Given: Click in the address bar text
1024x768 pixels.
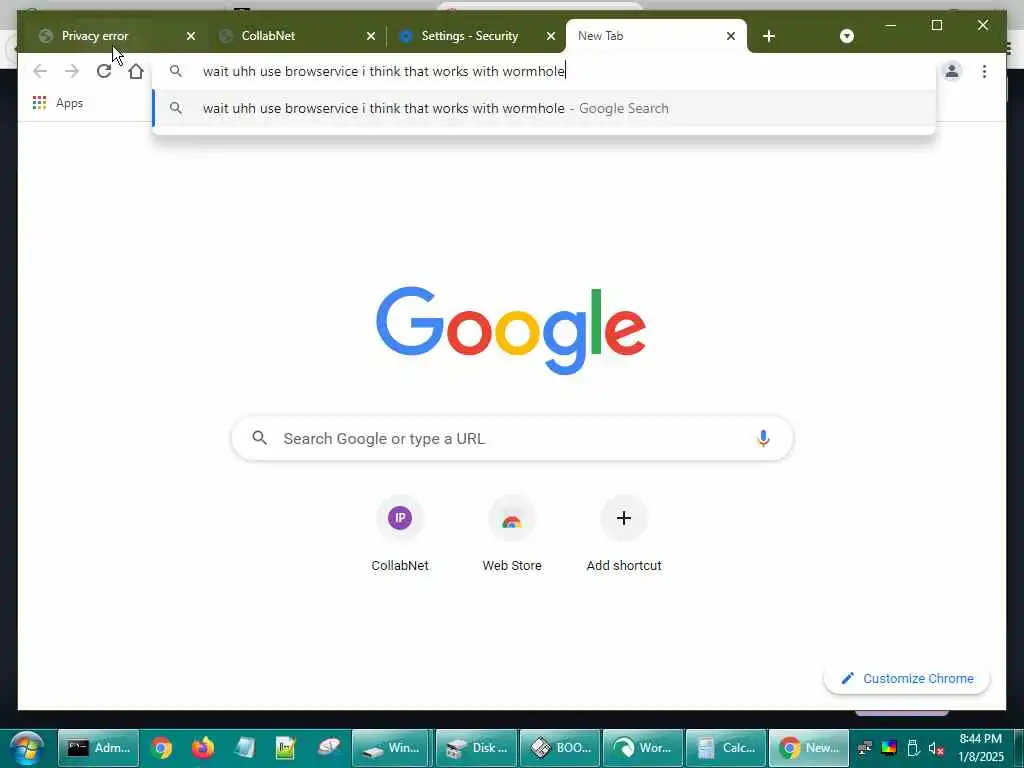Looking at the screenshot, I should [384, 71].
